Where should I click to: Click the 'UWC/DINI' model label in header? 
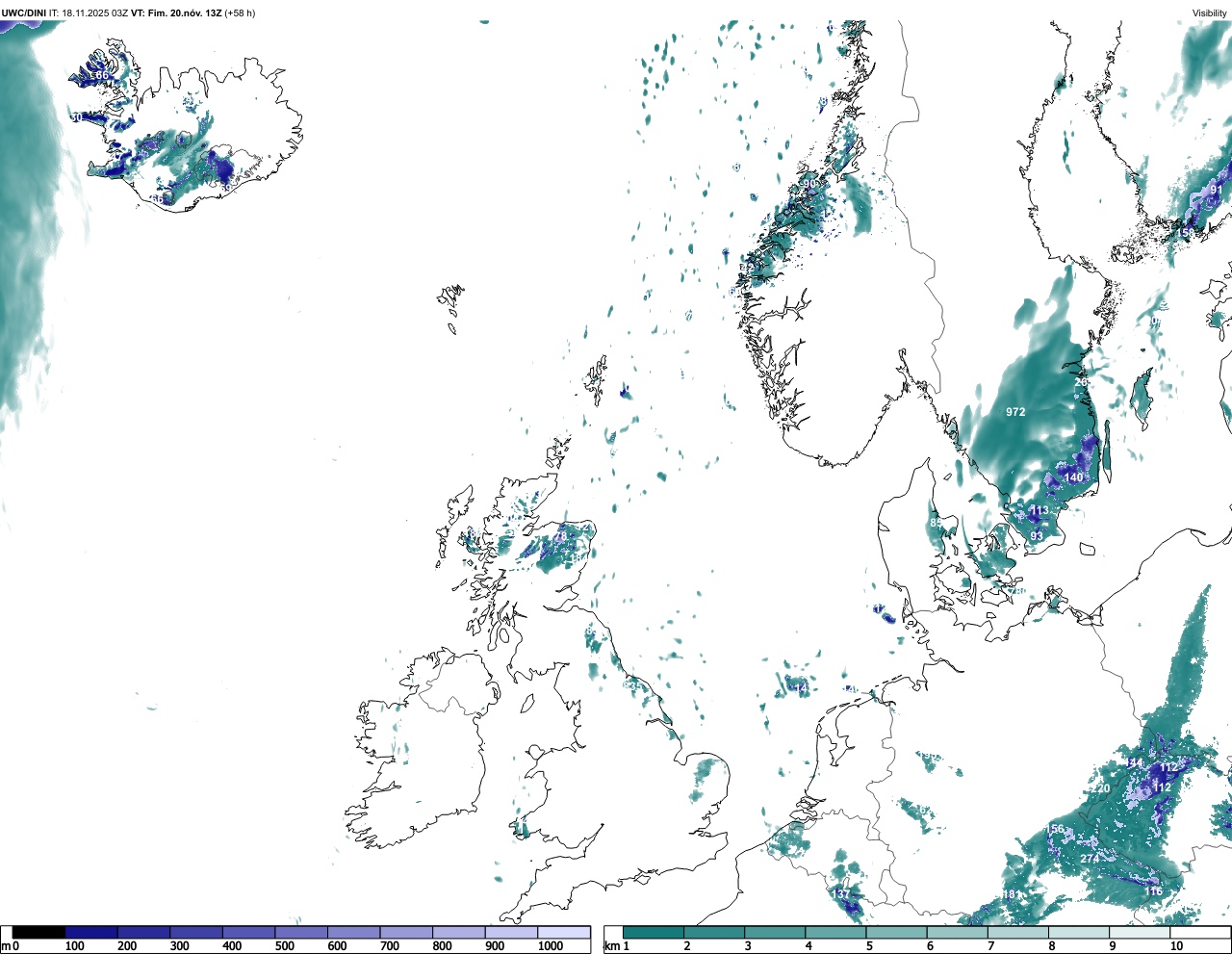point(24,13)
